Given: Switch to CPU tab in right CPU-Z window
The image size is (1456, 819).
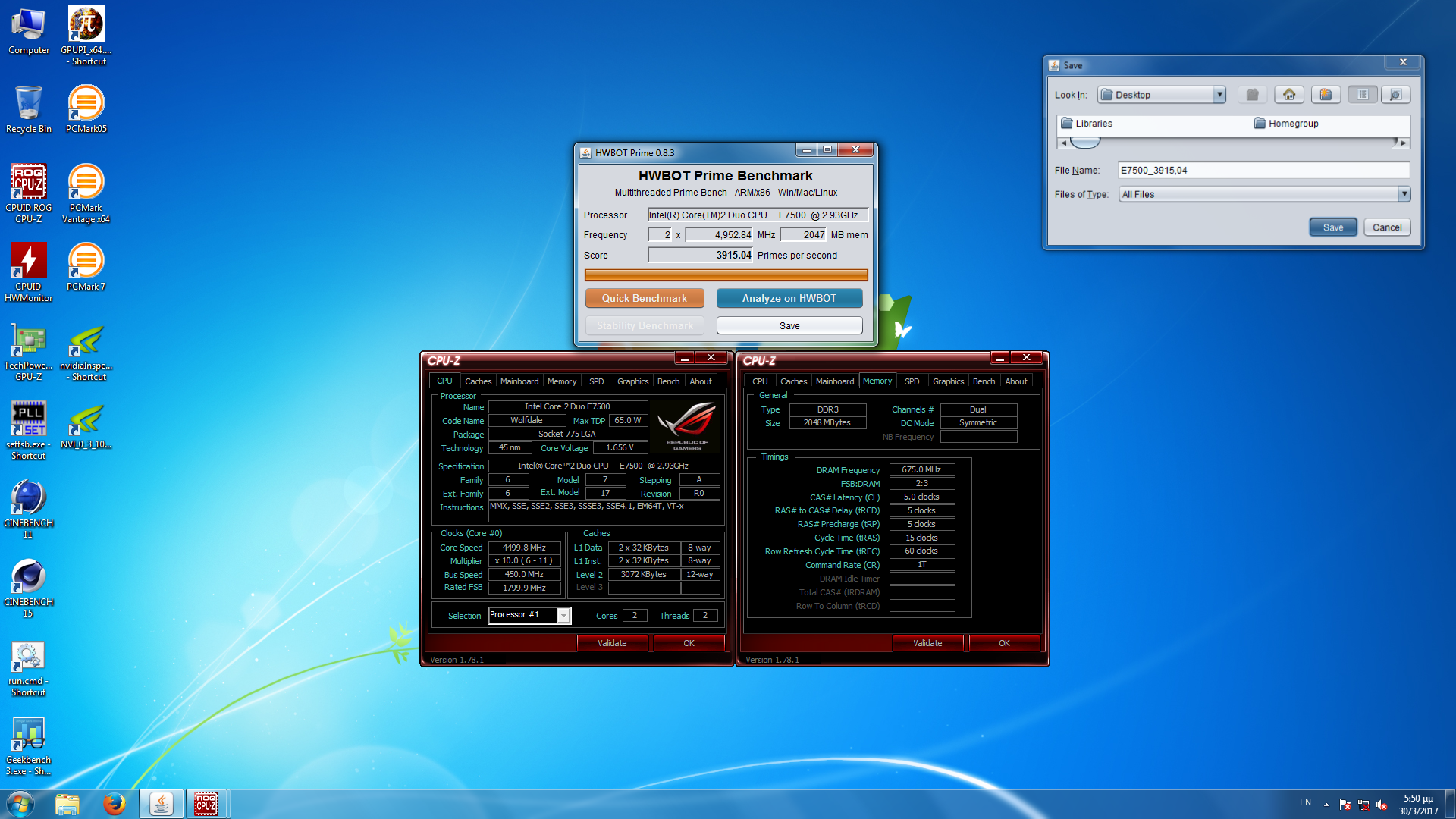Looking at the screenshot, I should pyautogui.click(x=760, y=381).
